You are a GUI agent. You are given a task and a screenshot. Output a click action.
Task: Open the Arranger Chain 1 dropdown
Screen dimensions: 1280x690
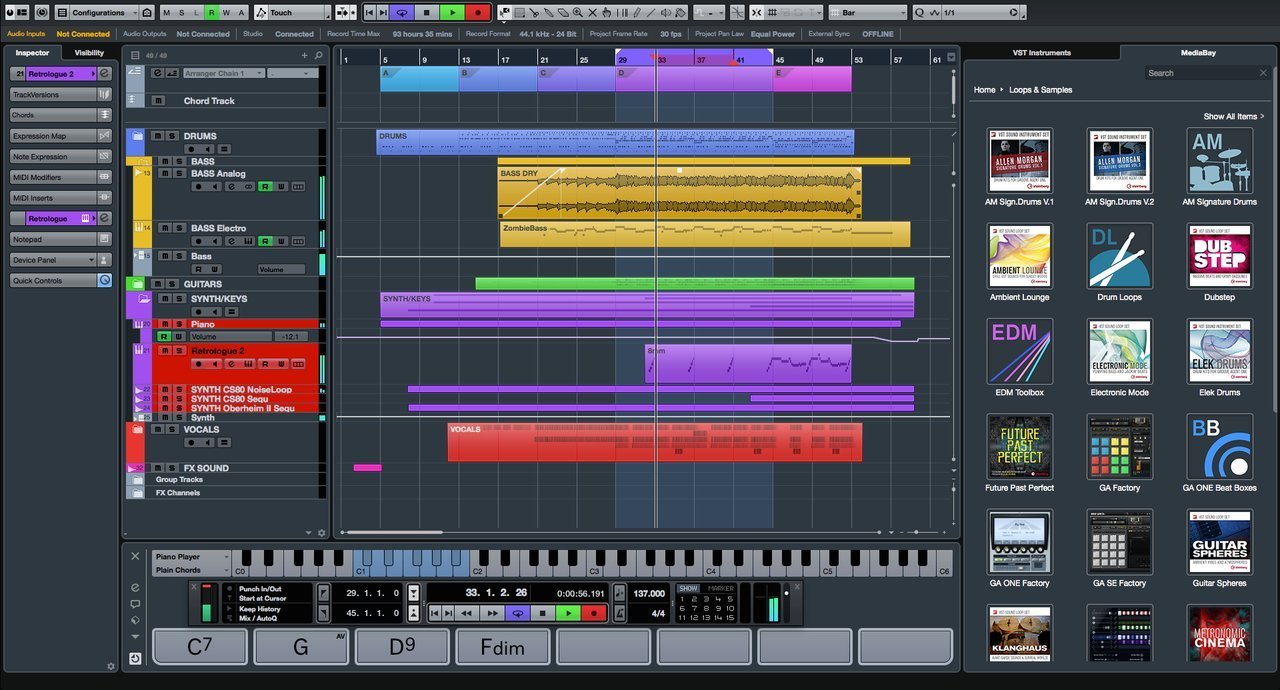point(222,73)
